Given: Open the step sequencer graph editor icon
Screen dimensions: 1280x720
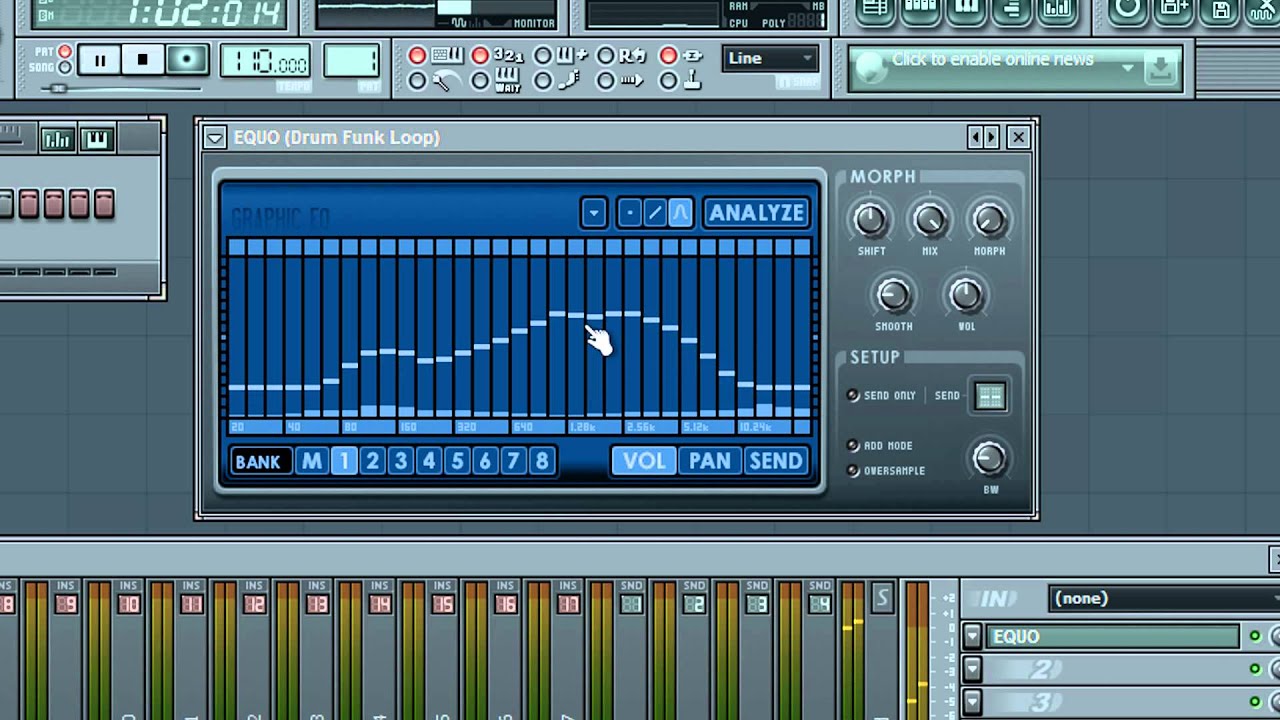Looking at the screenshot, I should pyautogui.click(x=57, y=139).
